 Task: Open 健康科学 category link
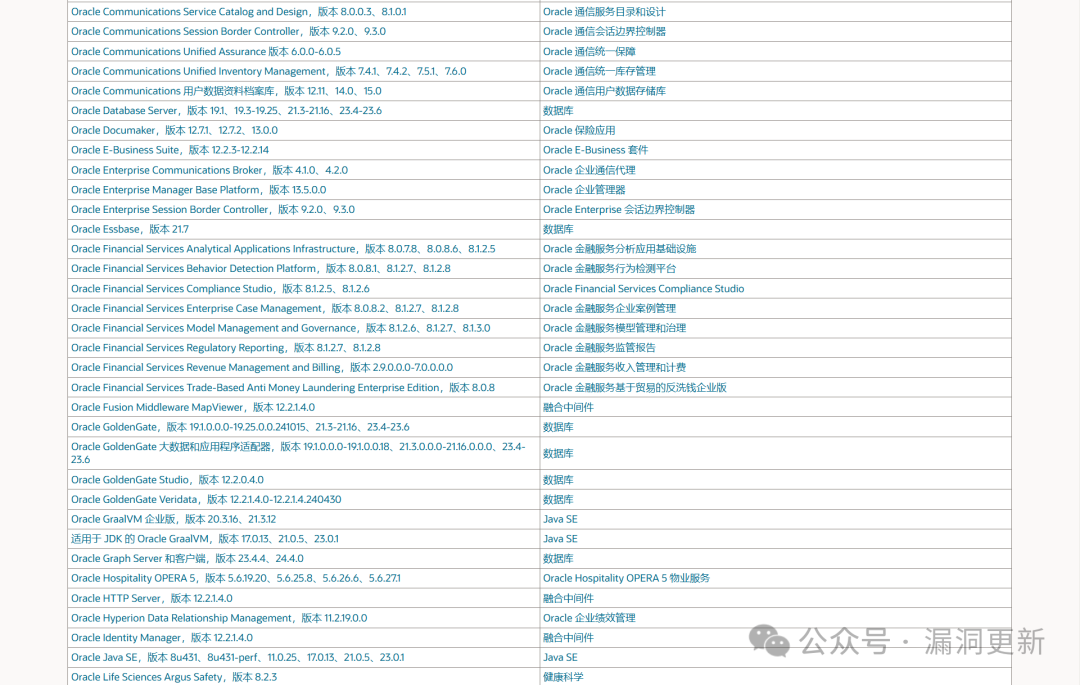pos(563,677)
